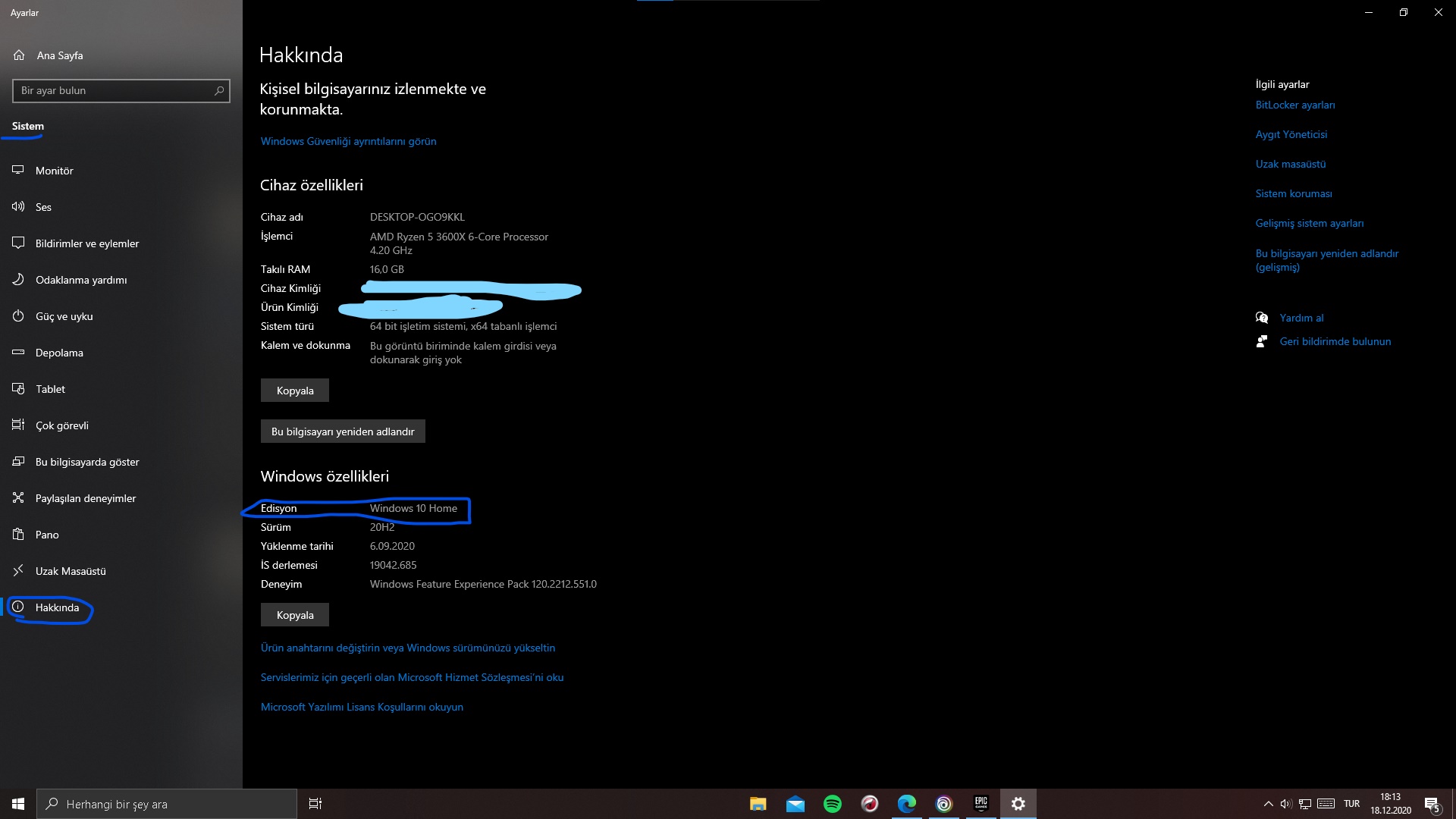Click the Çok görevli icon

(18, 425)
